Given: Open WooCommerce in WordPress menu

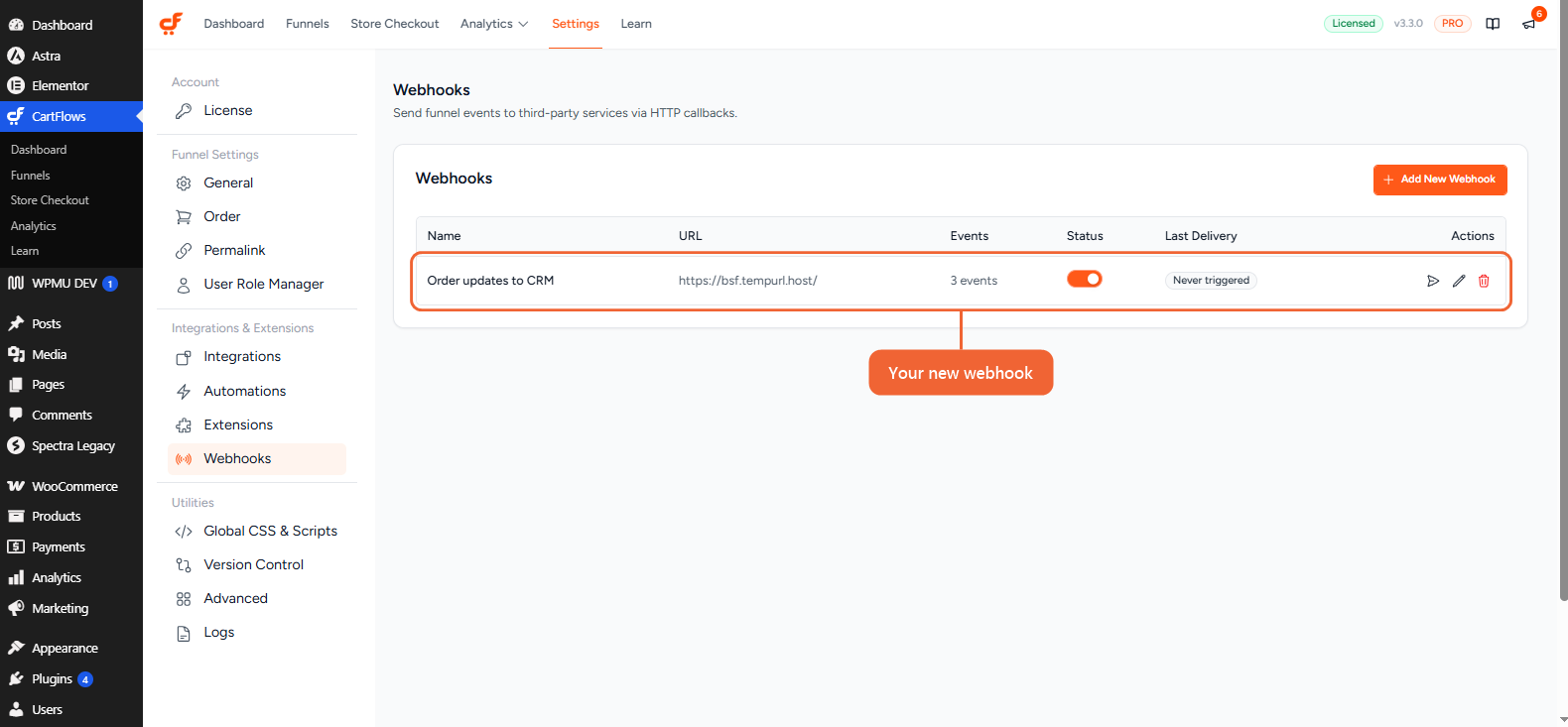Looking at the screenshot, I should [x=71, y=486].
